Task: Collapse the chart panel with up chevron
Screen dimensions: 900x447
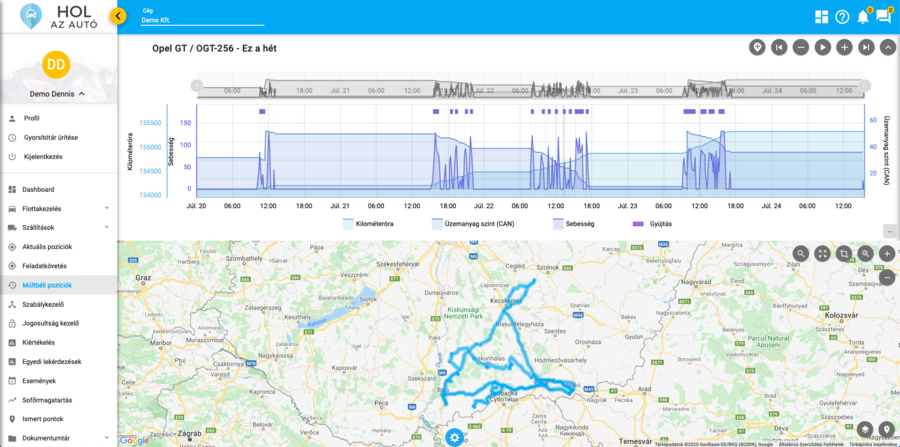Action: [x=887, y=47]
